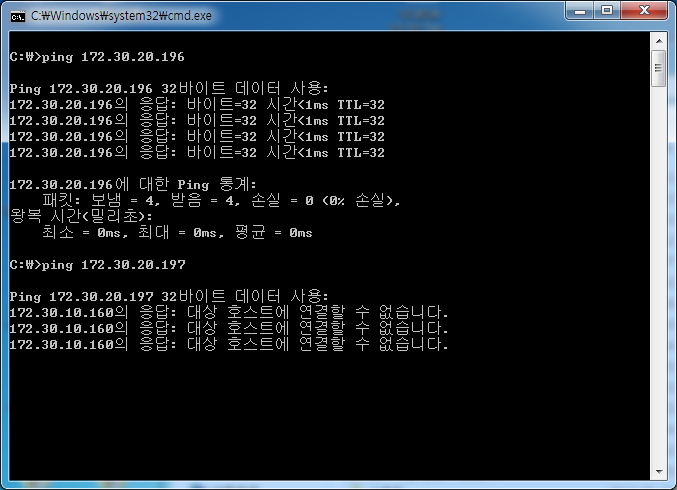This screenshot has height=490, width=677.
Task: Click the first '172.30.10.160의 응답' unreachable line
Action: 229,312
